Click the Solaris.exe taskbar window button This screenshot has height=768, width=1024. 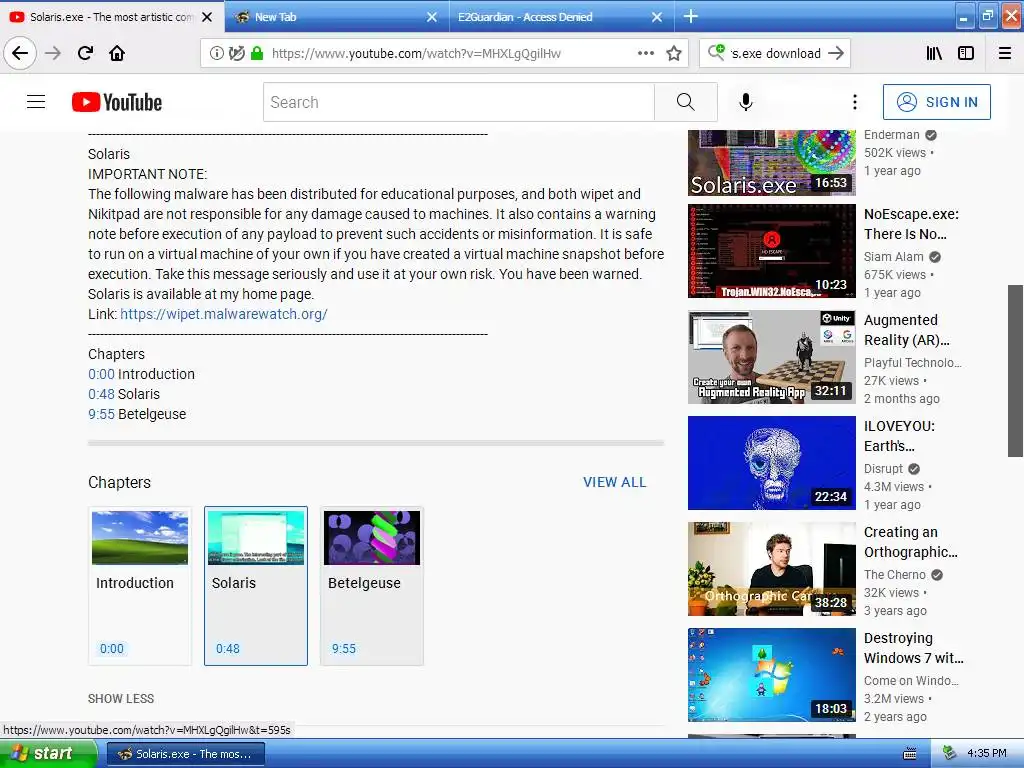pos(185,754)
